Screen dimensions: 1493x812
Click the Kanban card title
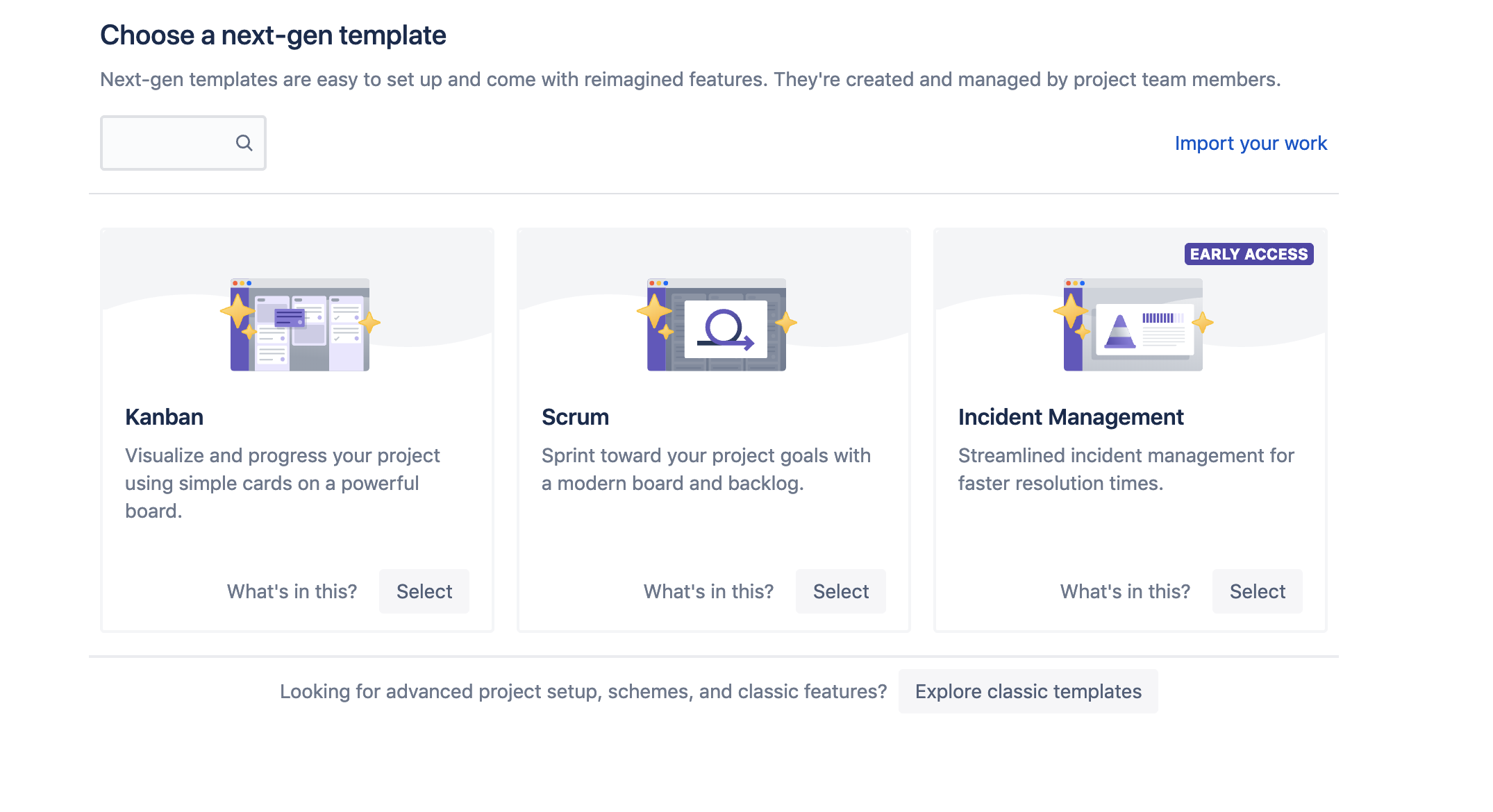point(164,417)
